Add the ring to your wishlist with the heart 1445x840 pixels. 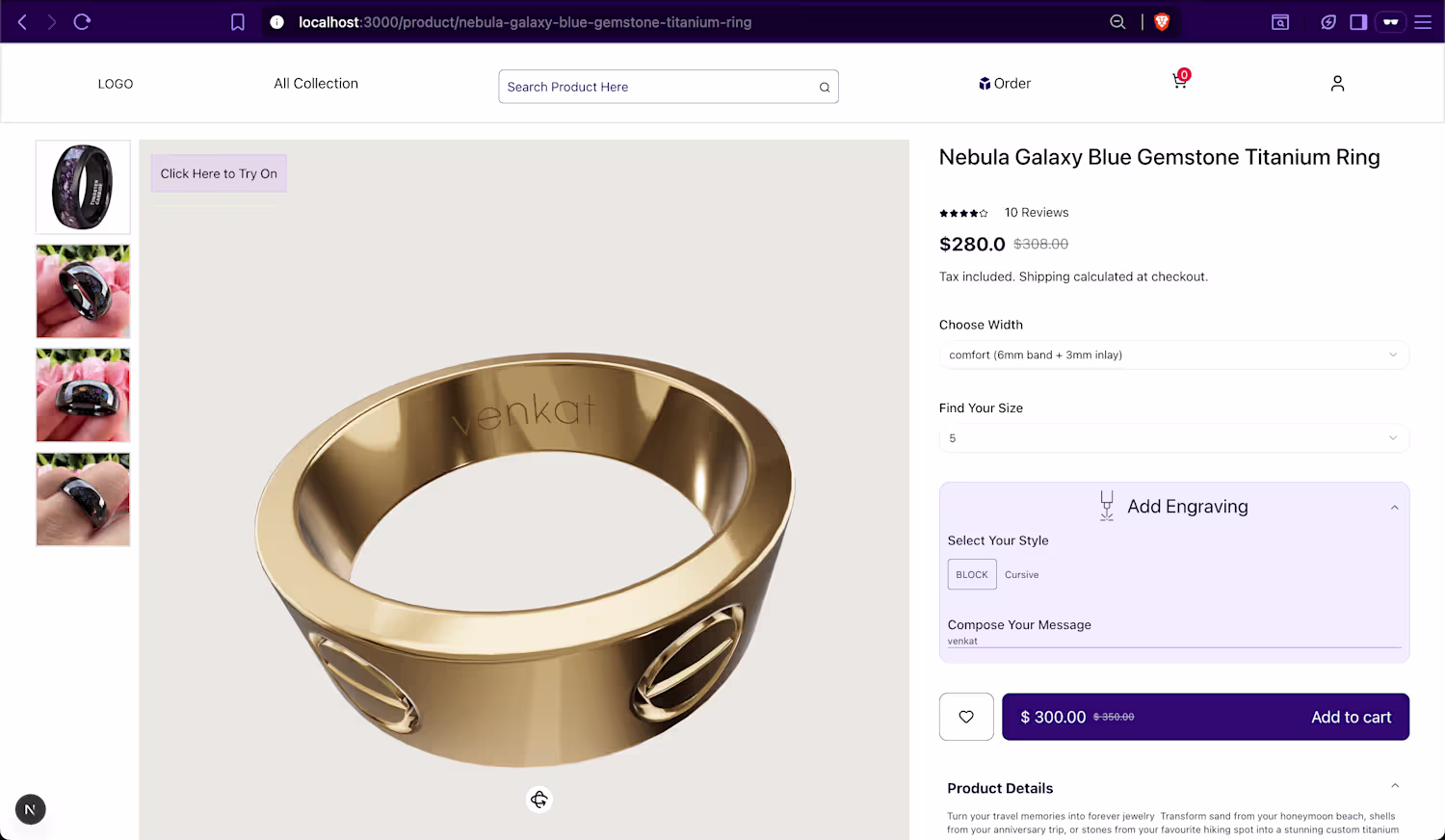click(966, 717)
